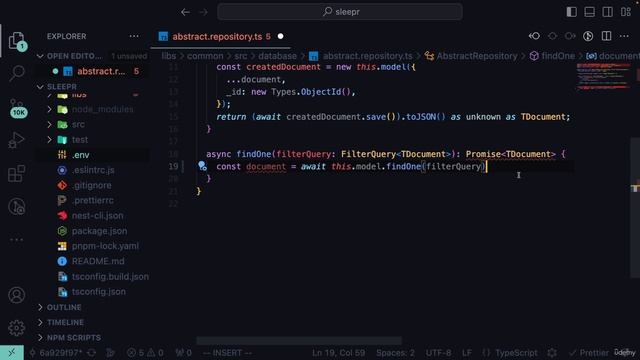Open errors and warnings count in status bar

coord(145,353)
